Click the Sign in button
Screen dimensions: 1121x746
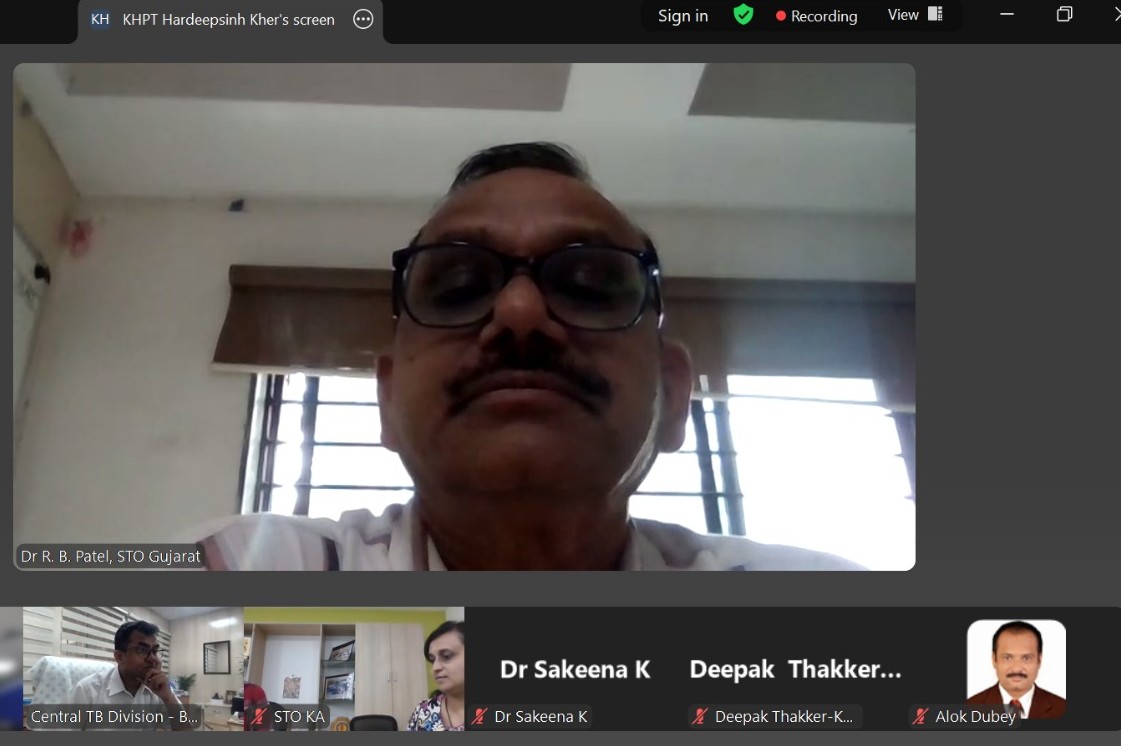coord(682,15)
